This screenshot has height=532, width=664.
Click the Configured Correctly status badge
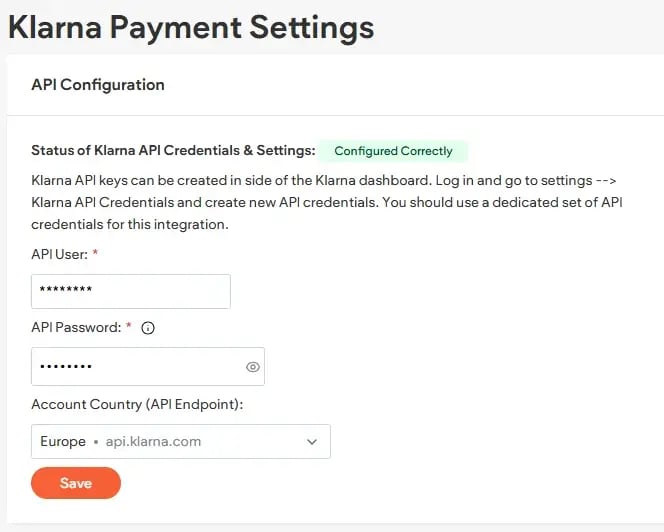(393, 151)
